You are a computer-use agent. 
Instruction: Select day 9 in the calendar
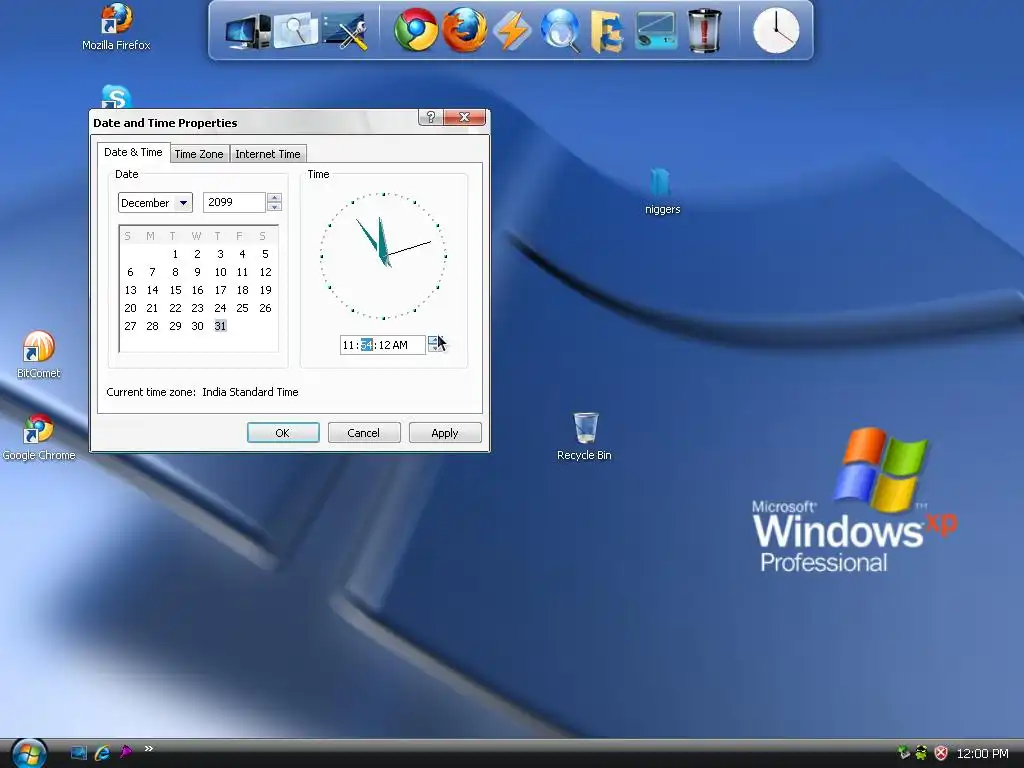(x=197, y=272)
